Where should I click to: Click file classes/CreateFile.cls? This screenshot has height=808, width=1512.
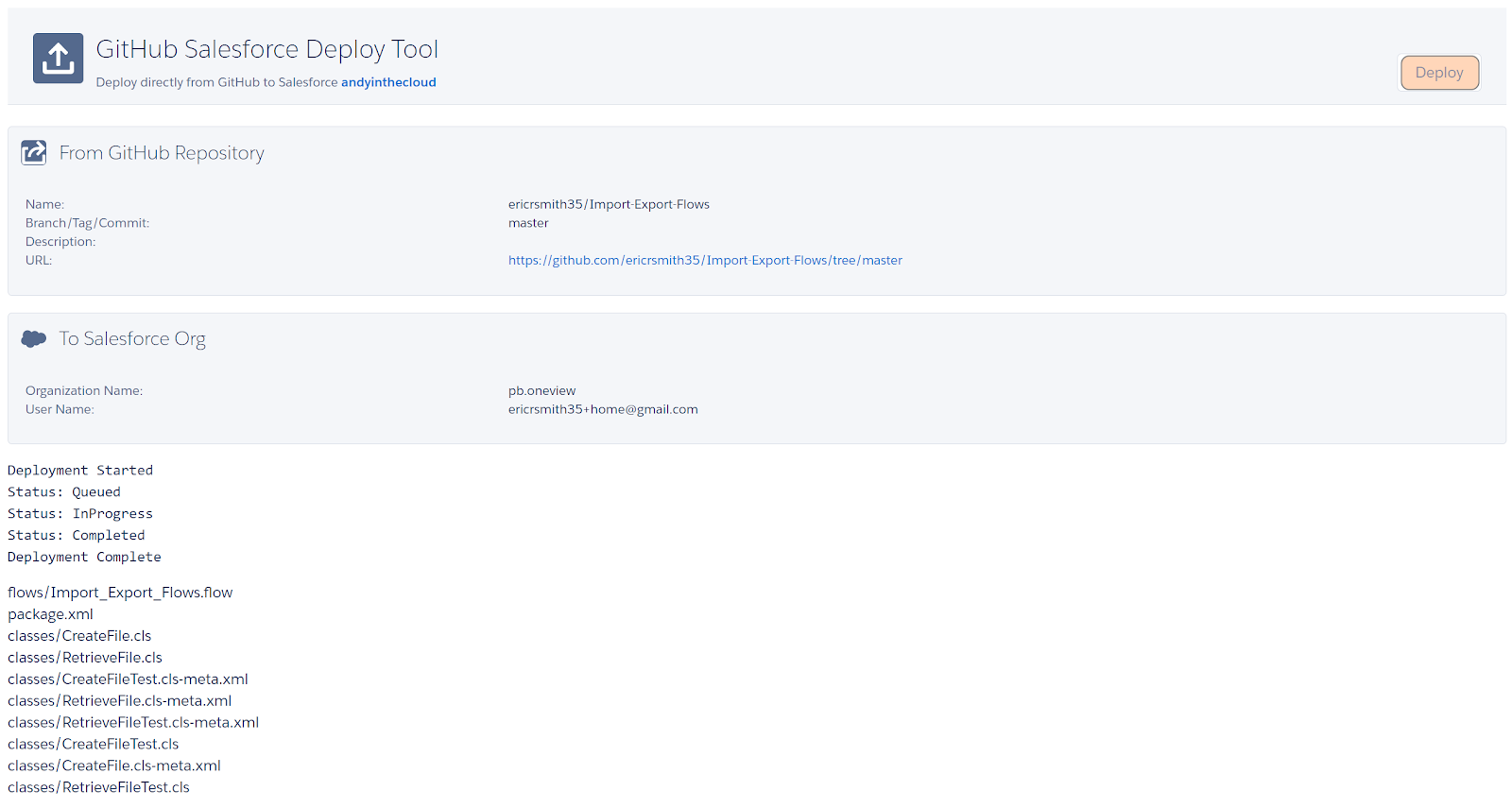(79, 636)
